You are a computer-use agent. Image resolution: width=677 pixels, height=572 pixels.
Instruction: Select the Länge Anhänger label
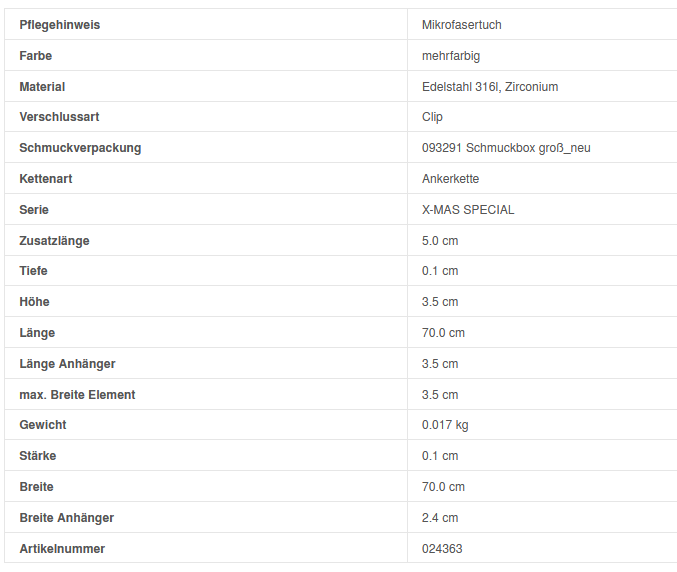[x=67, y=364]
